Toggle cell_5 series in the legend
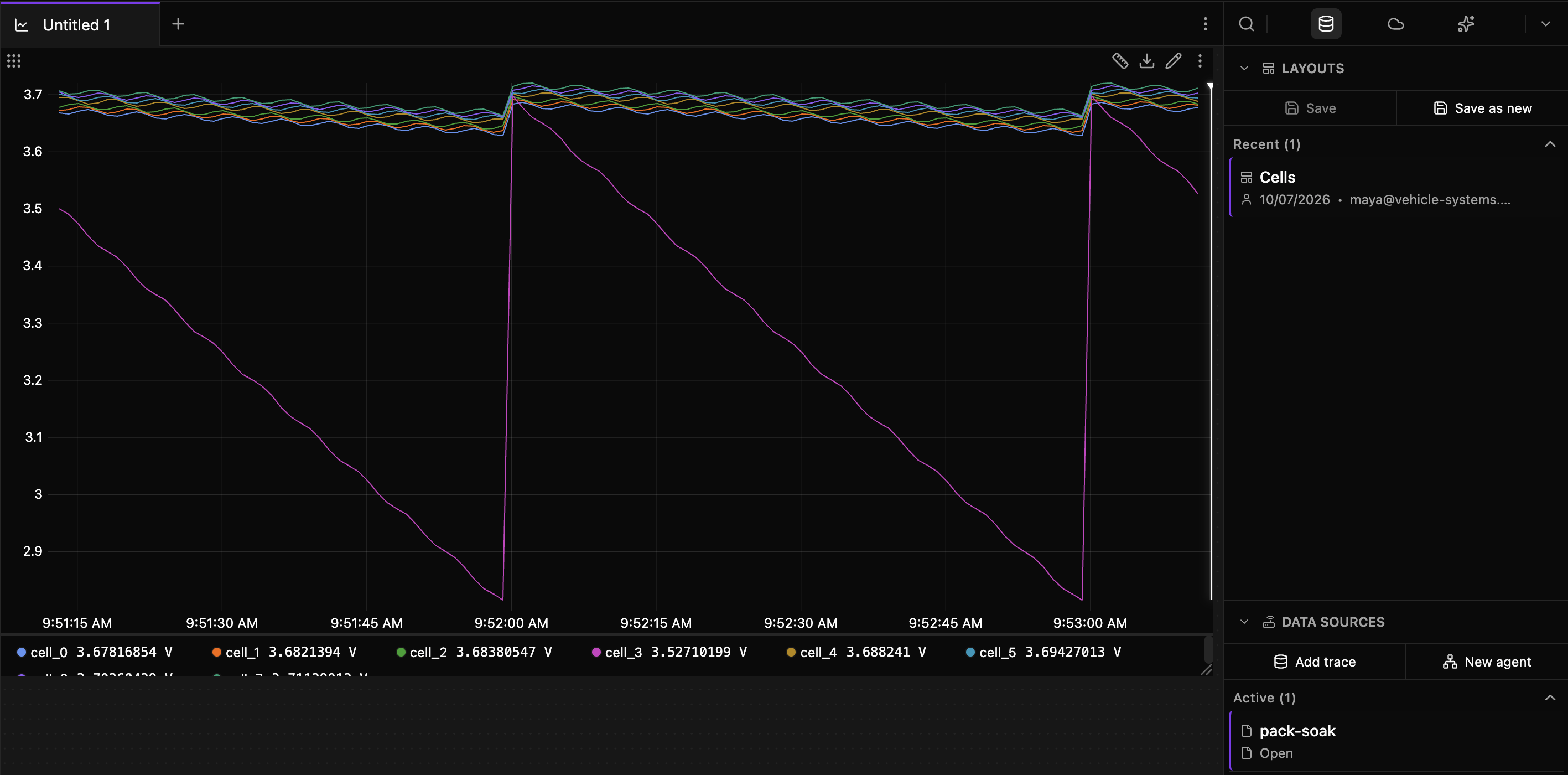The image size is (1568, 775). click(1043, 652)
